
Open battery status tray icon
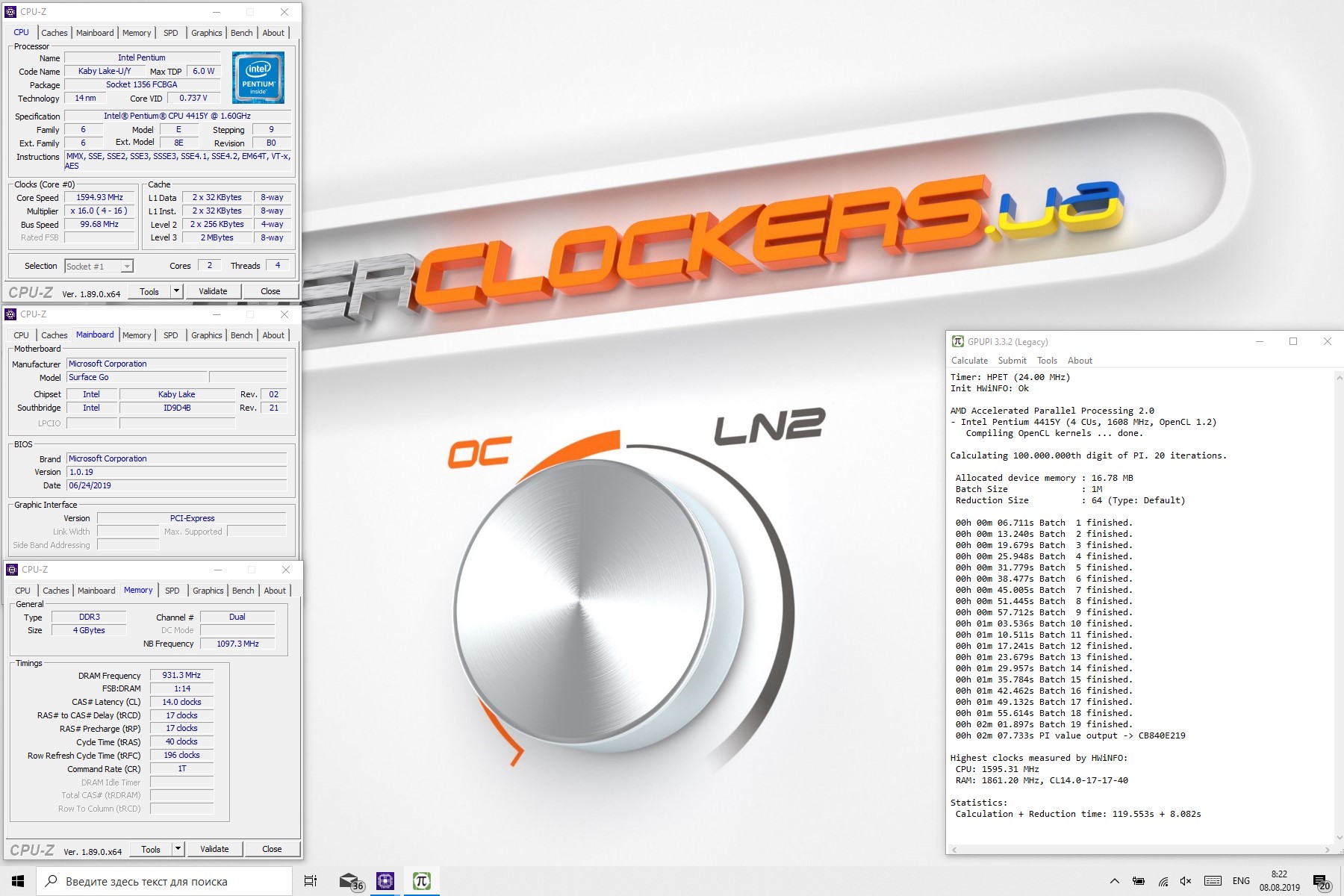pyautogui.click(x=1139, y=881)
